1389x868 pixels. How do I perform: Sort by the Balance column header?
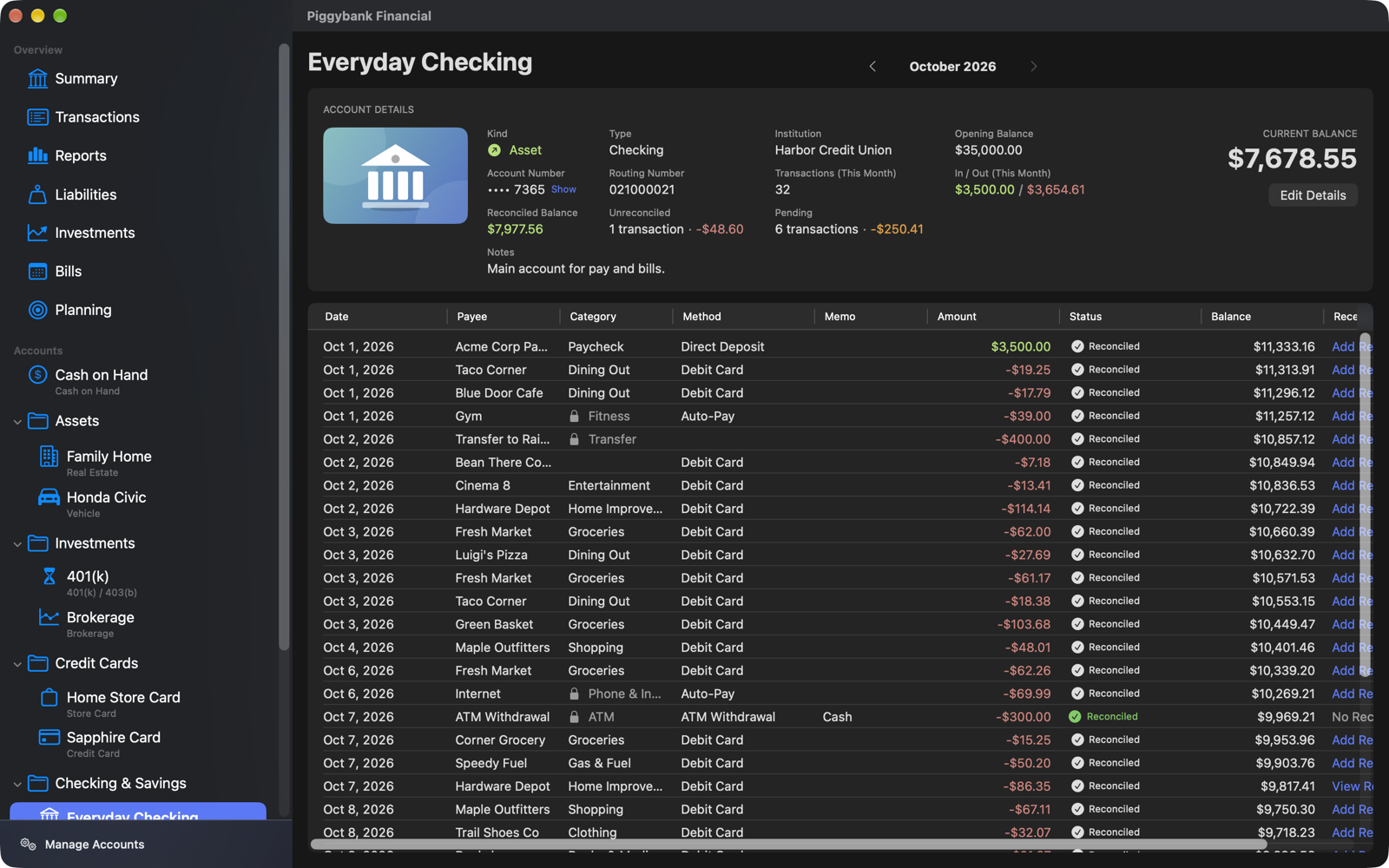[1261, 317]
